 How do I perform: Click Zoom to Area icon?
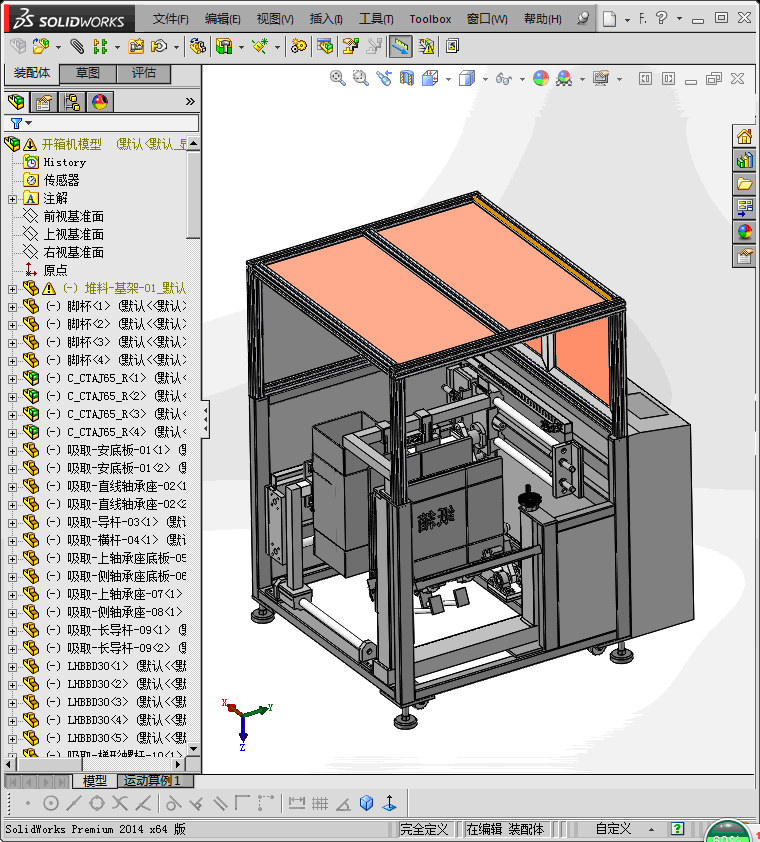point(360,78)
